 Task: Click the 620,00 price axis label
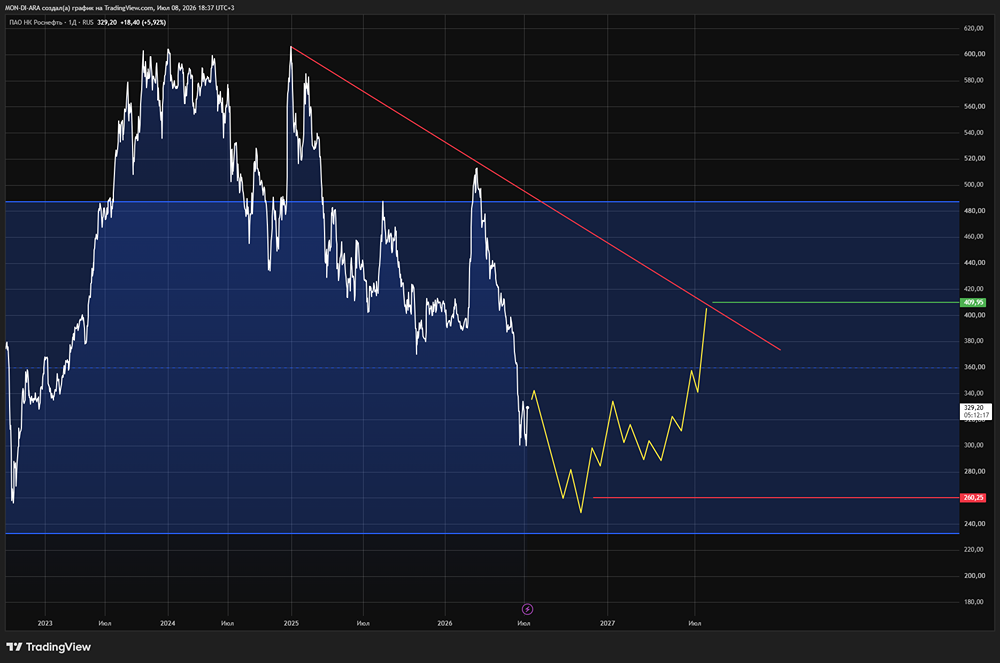(973, 28)
